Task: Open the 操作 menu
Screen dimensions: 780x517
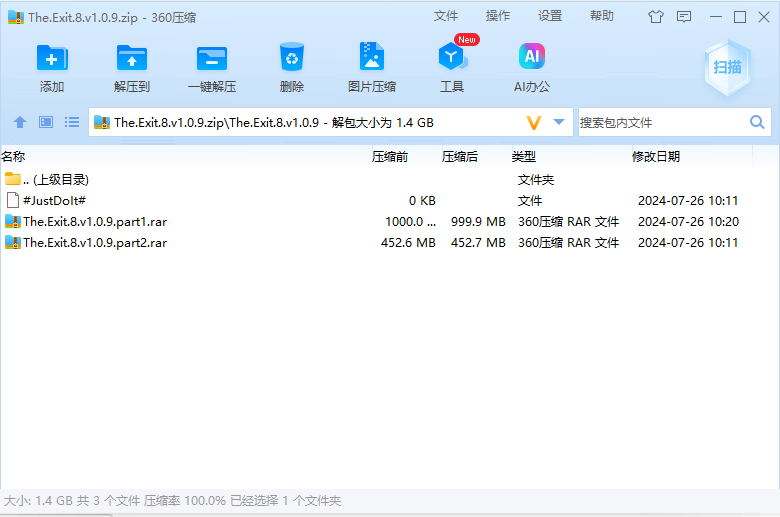Action: coord(497,16)
